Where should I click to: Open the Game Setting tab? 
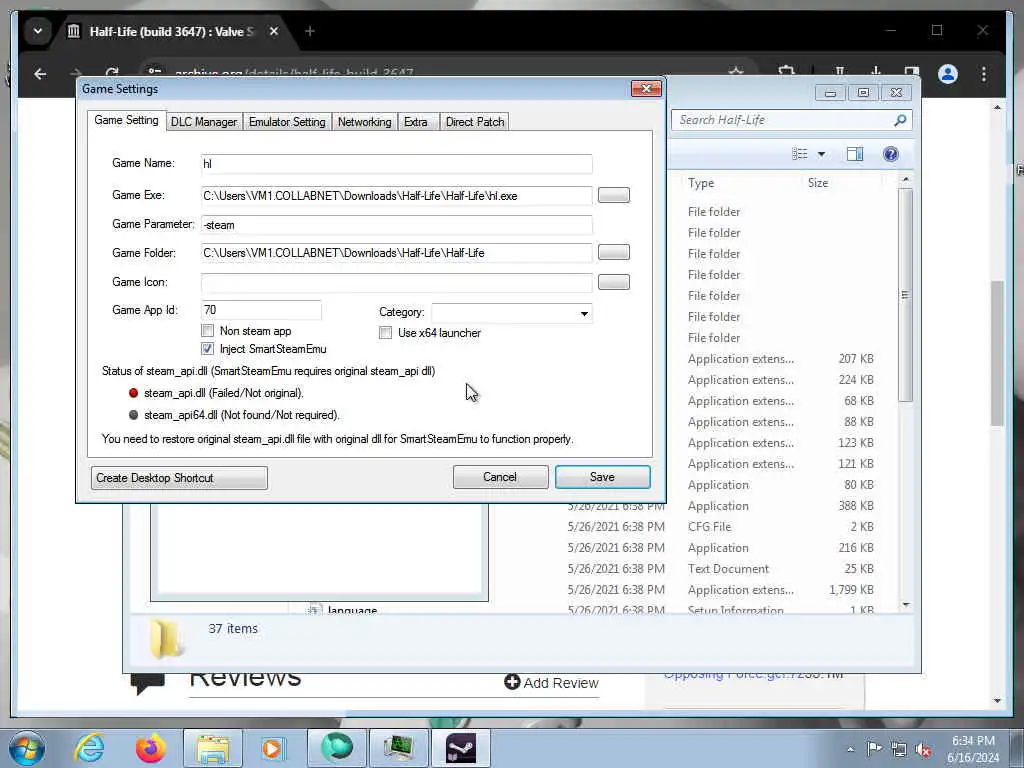pyautogui.click(x=126, y=120)
